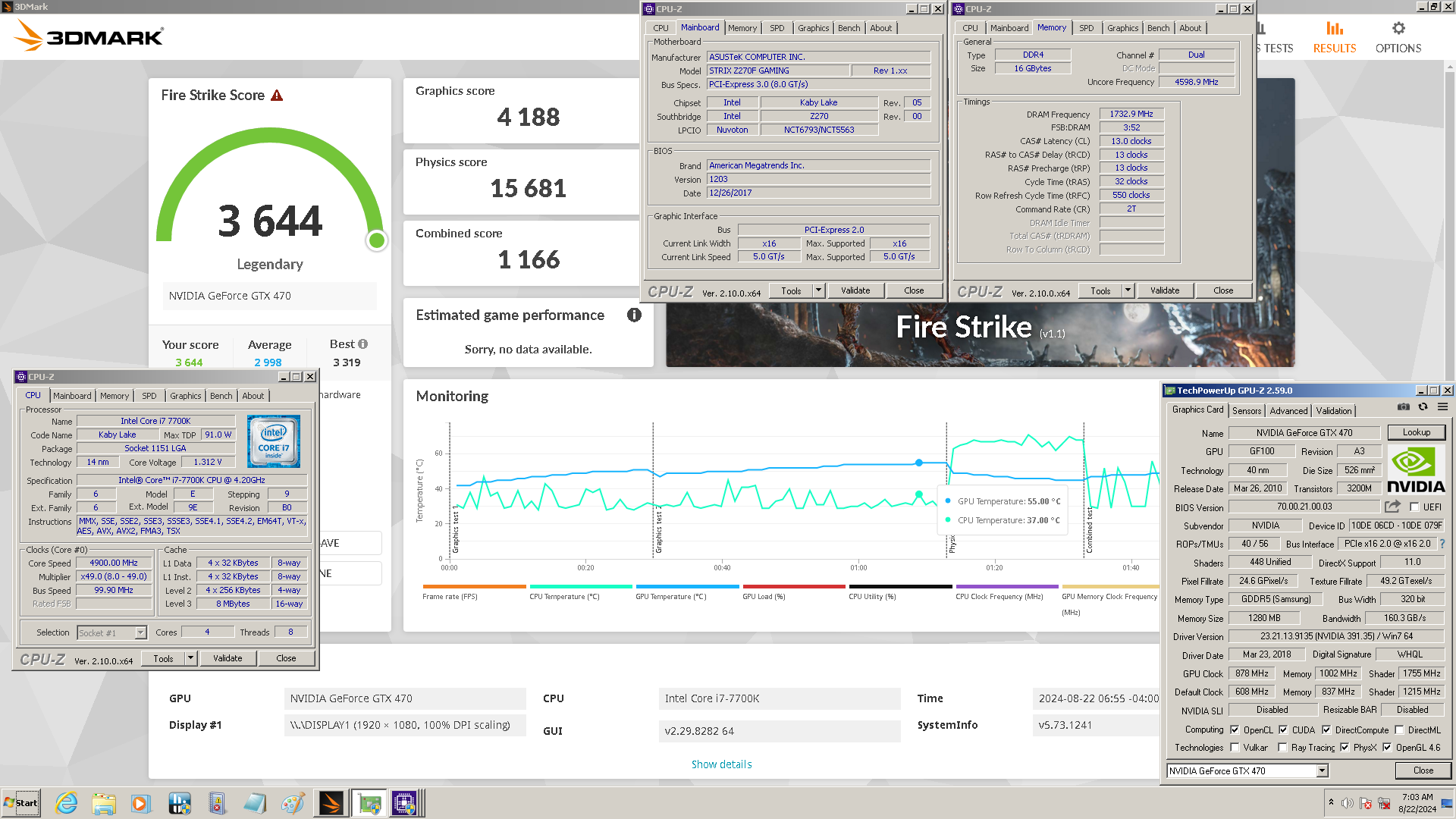Select the About tab in CPU-Z CPU window
1456x819 pixels.
point(253,396)
